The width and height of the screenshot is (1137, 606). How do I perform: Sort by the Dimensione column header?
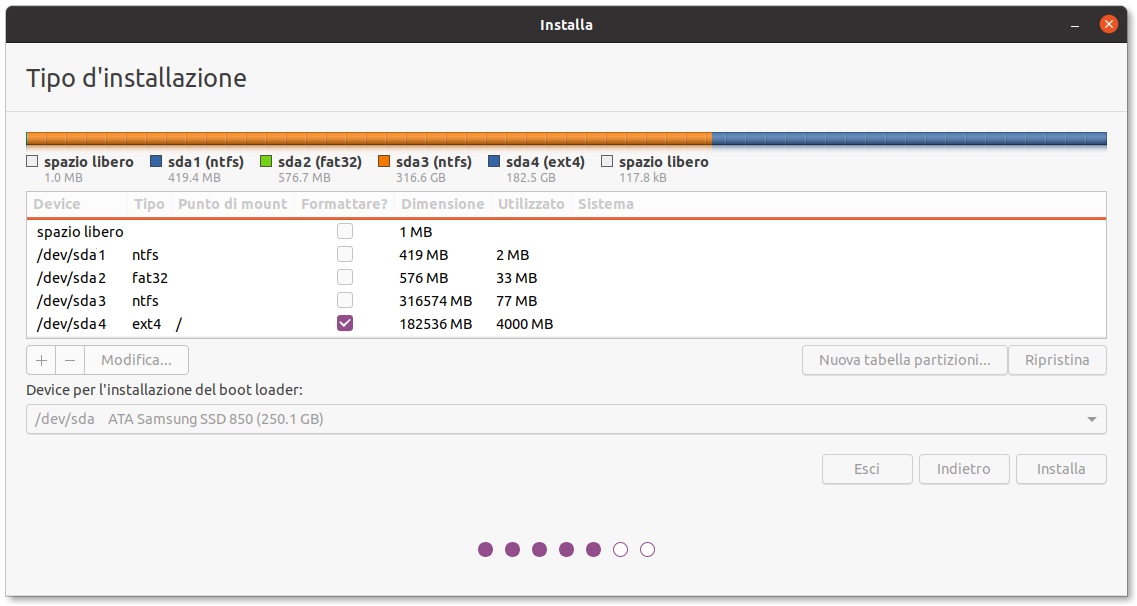click(442, 204)
